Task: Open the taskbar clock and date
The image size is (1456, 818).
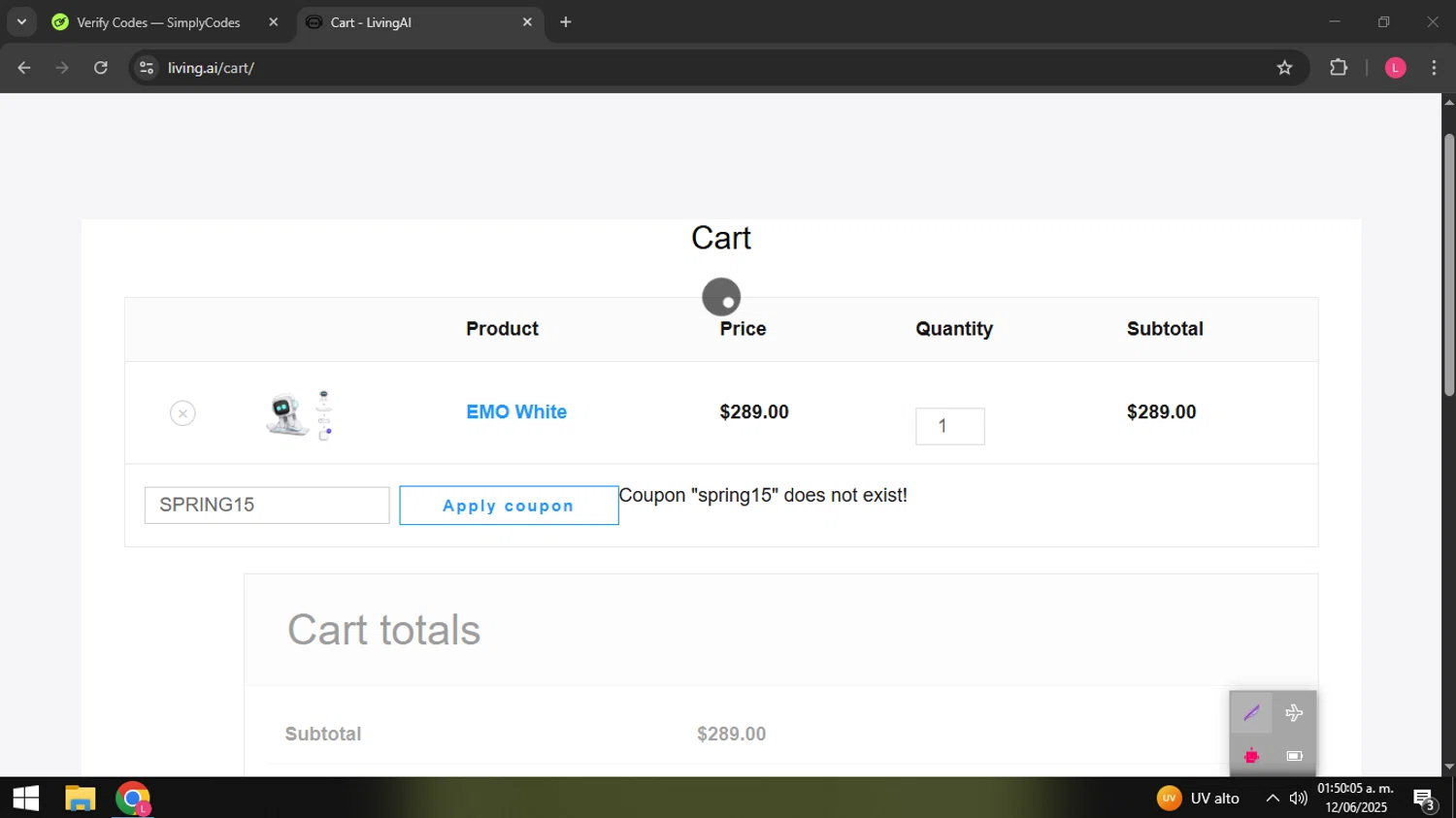Action: tap(1355, 798)
